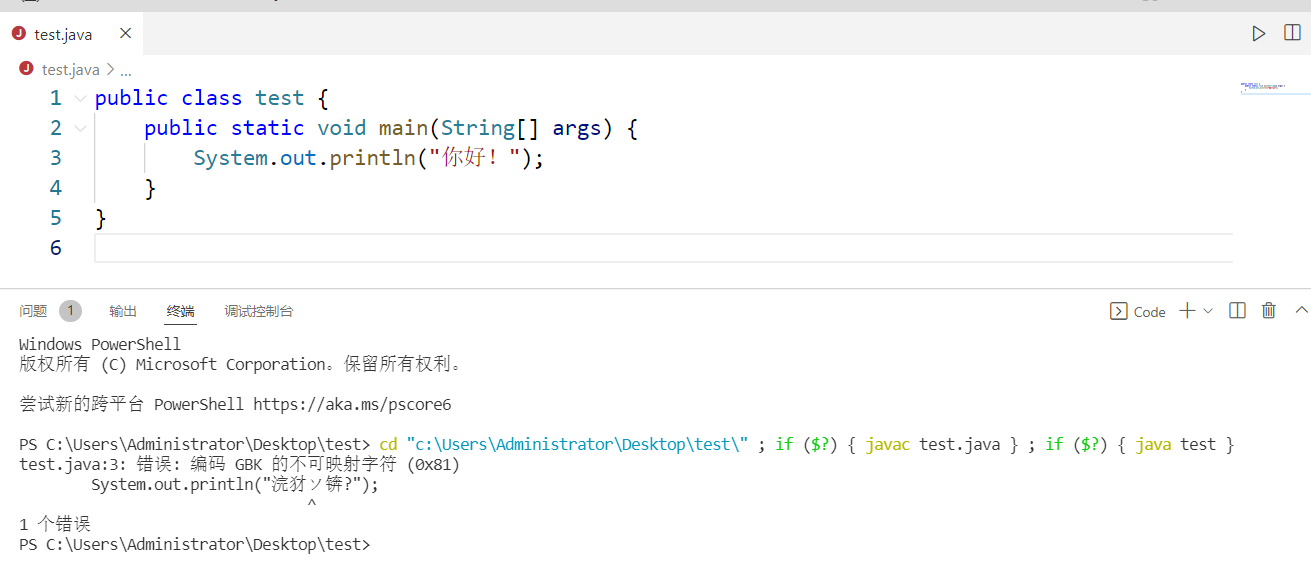The height and width of the screenshot is (571, 1311).
Task: Click line number 5 in the gutter
Action: coord(56,218)
